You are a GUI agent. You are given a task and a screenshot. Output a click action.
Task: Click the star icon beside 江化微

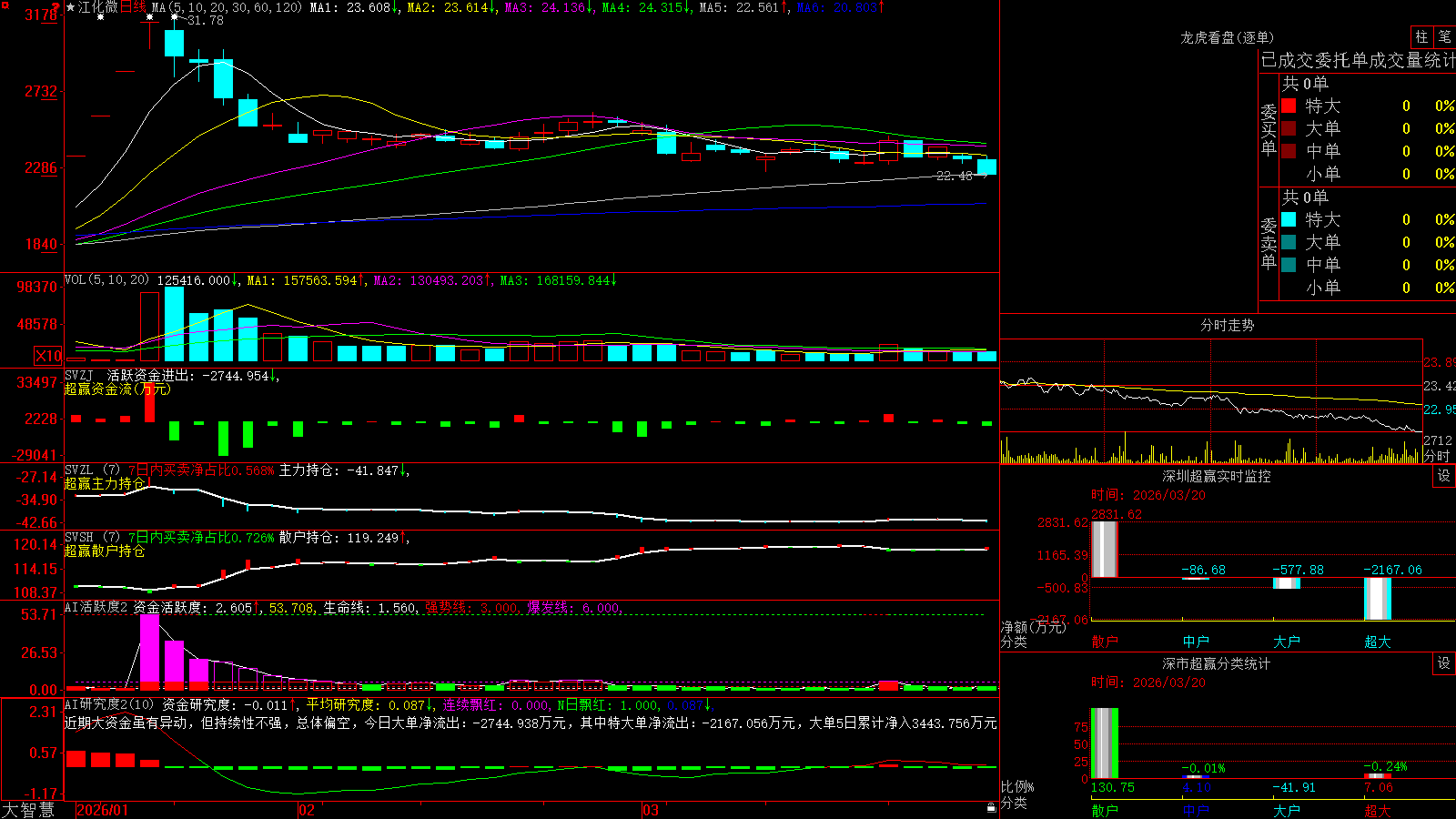70,7
